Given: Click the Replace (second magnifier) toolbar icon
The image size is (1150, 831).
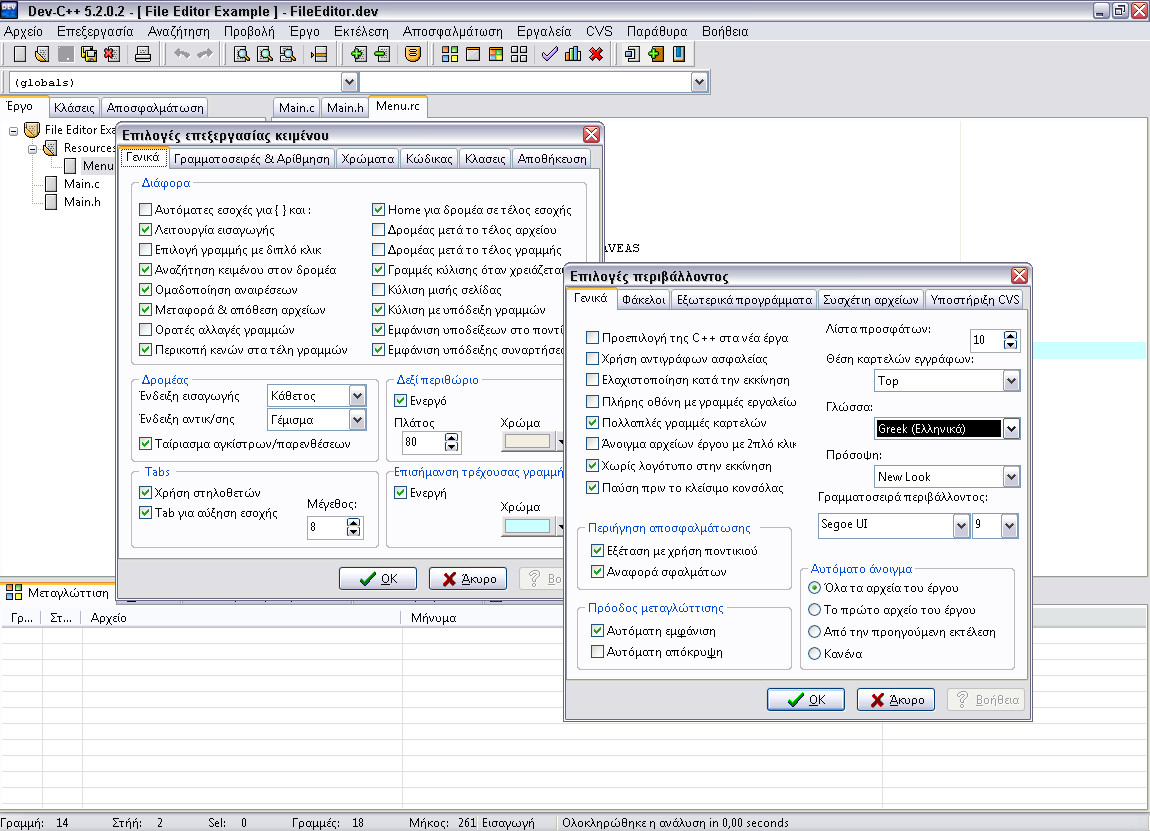Looking at the screenshot, I should [x=265, y=54].
